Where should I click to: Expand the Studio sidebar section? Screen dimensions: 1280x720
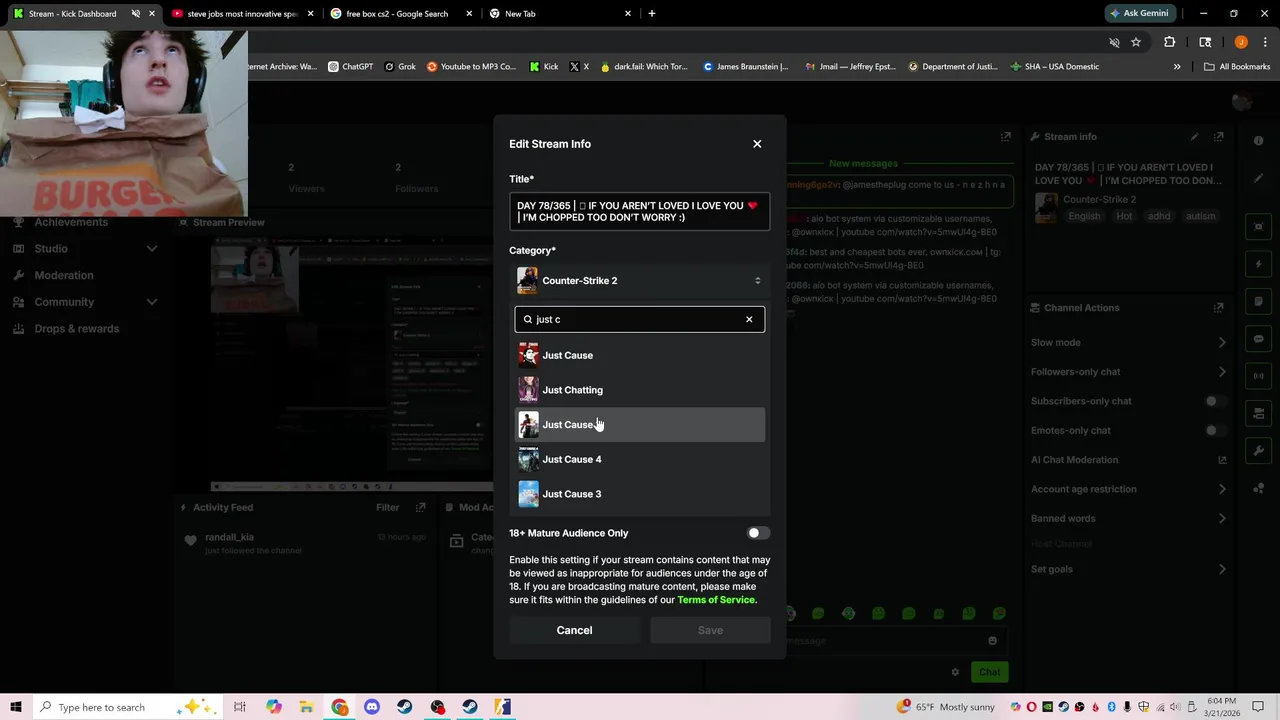tap(152, 248)
